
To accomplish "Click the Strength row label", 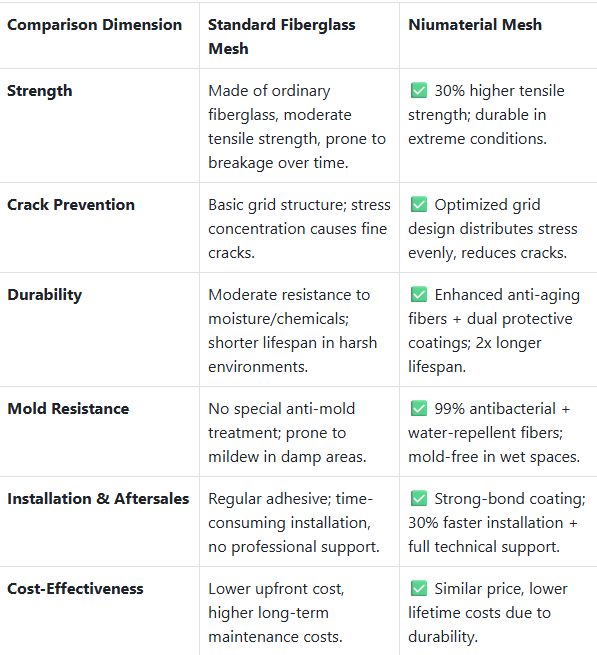I will [40, 91].
